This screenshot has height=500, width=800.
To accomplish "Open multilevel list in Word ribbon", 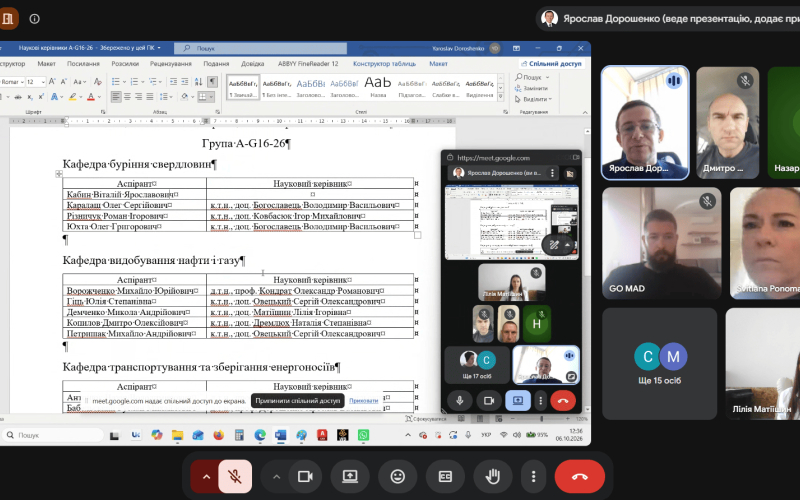I will click(155, 82).
